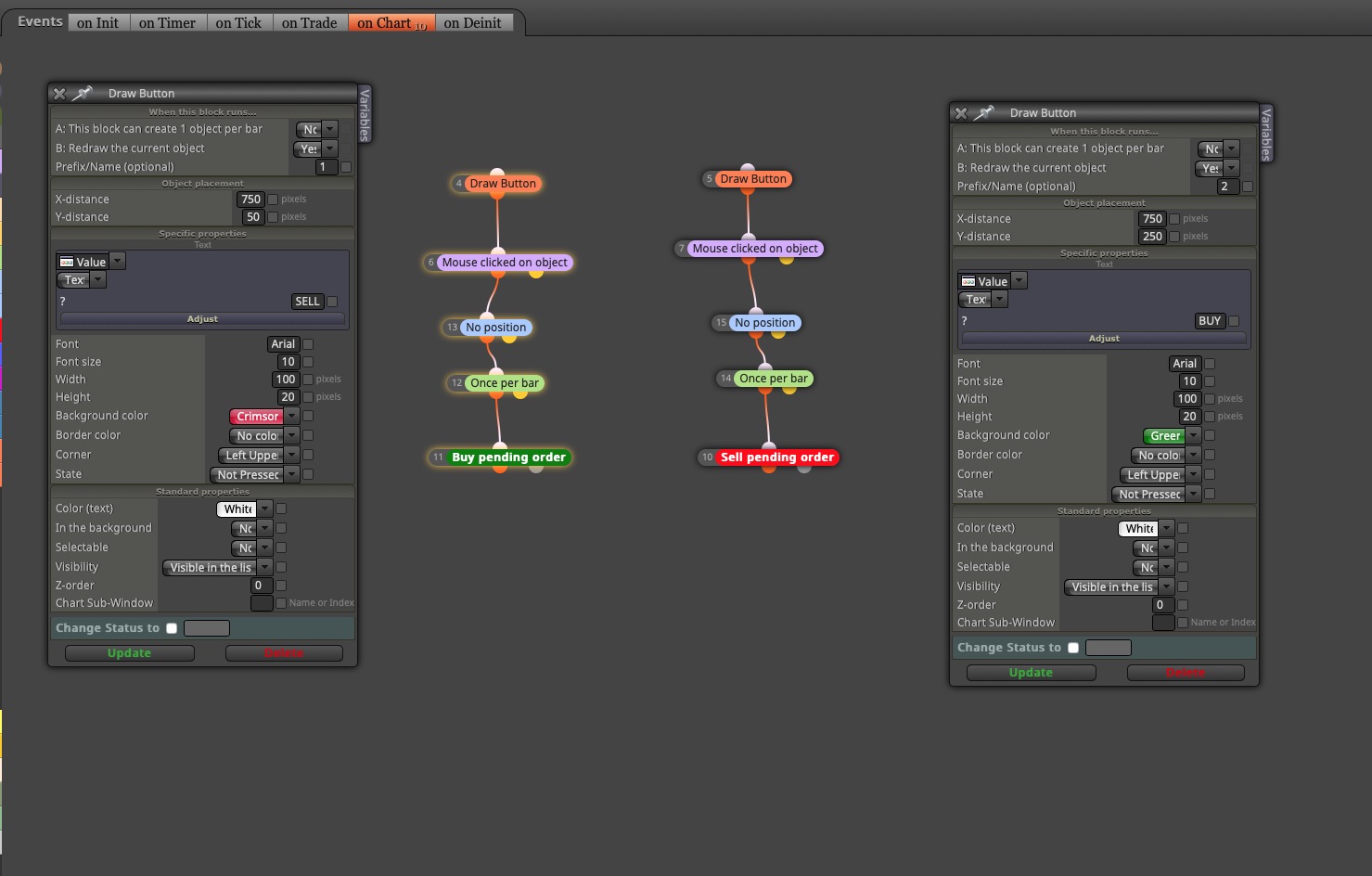Click Update button in right panel
This screenshot has height=876, width=1372.
[1031, 673]
